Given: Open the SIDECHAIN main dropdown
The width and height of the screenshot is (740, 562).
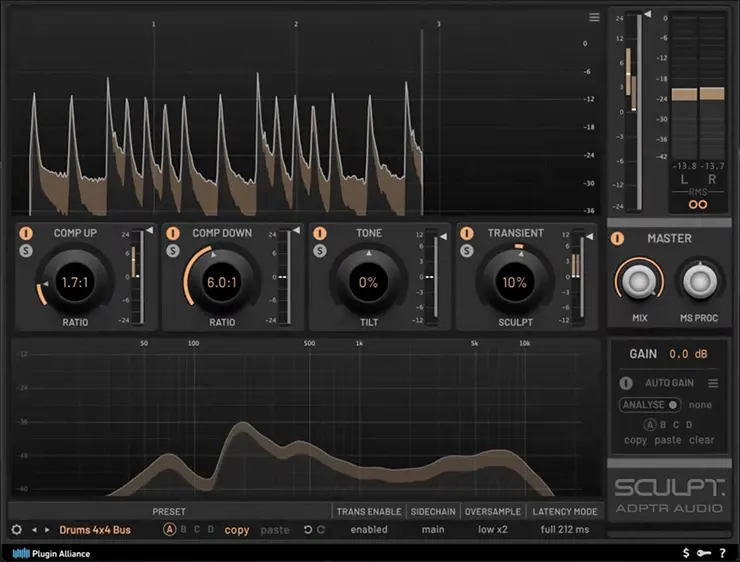Looking at the screenshot, I should click(433, 529).
